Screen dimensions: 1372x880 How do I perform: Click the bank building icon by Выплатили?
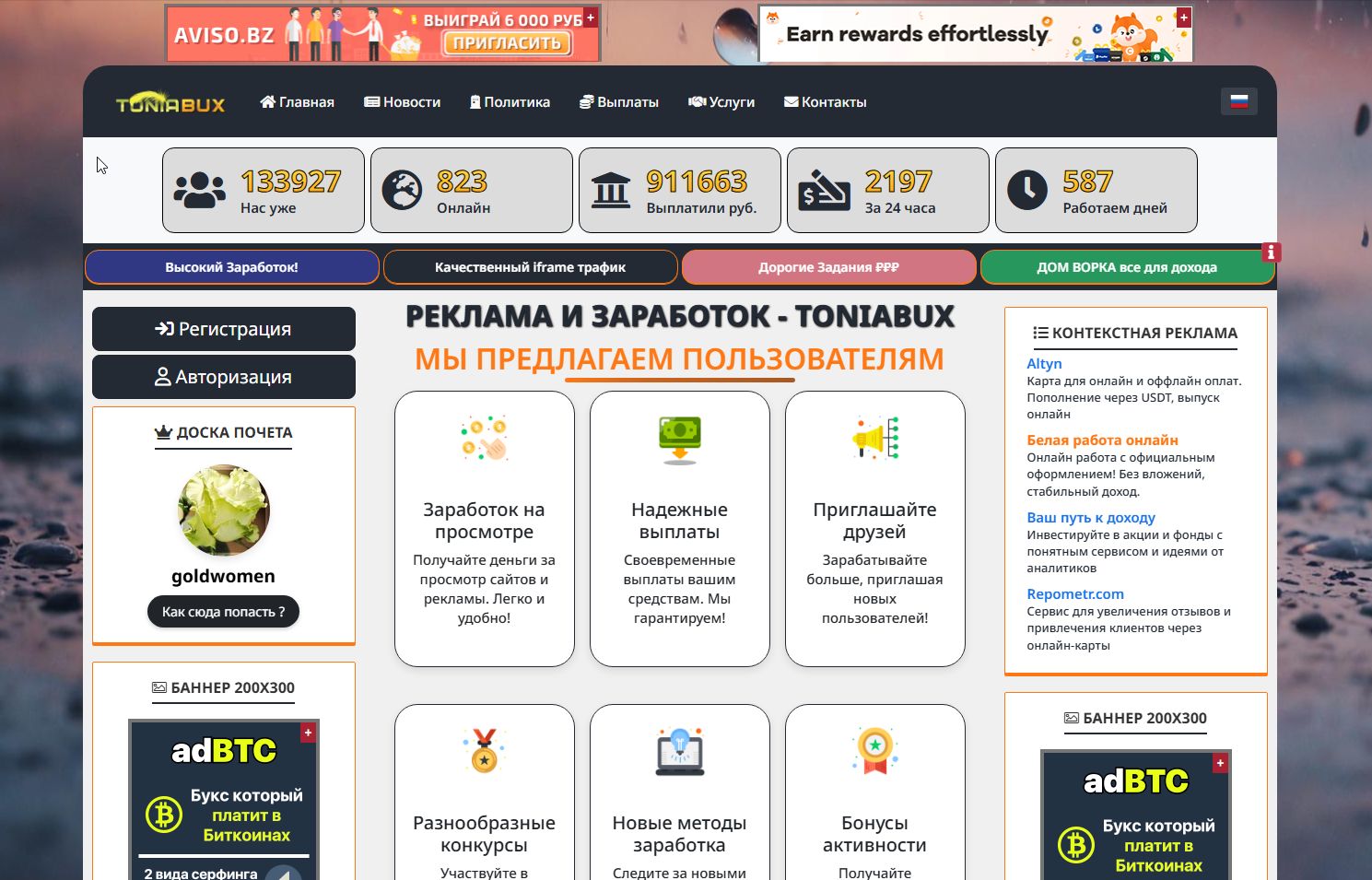coord(611,191)
